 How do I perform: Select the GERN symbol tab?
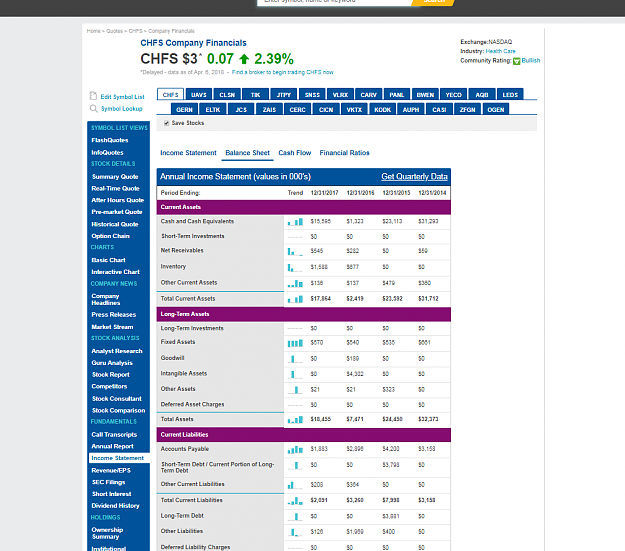click(184, 109)
